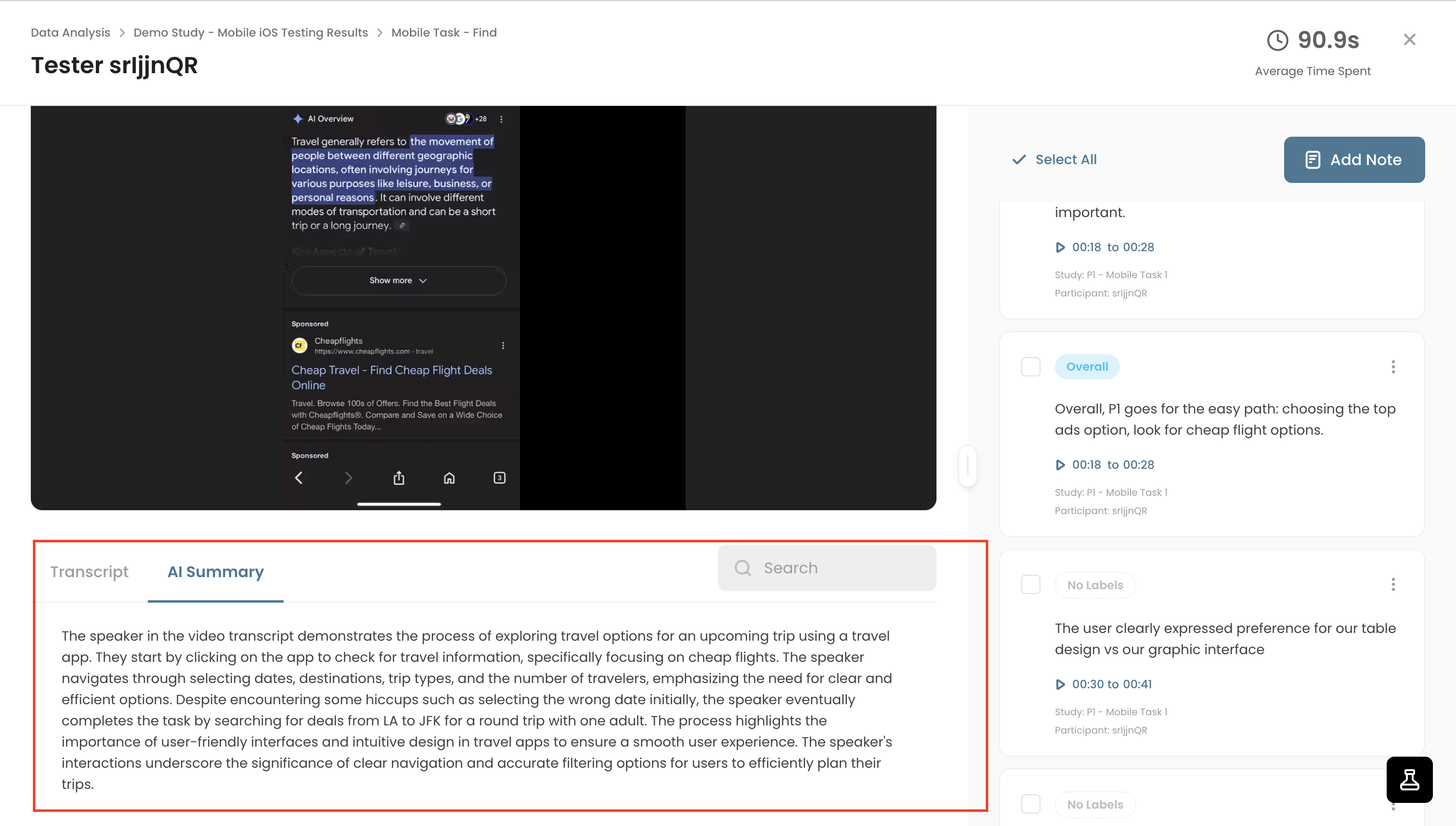This screenshot has width=1456, height=826.
Task: Click the video's browser back arrow
Action: pos(299,478)
